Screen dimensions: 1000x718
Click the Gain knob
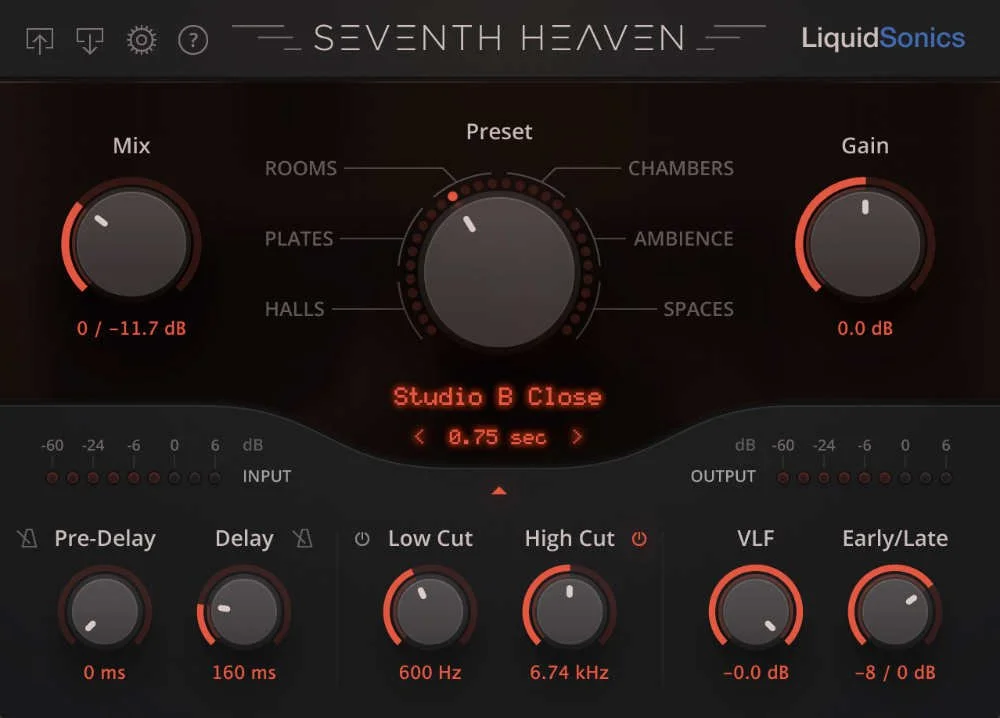(x=865, y=244)
